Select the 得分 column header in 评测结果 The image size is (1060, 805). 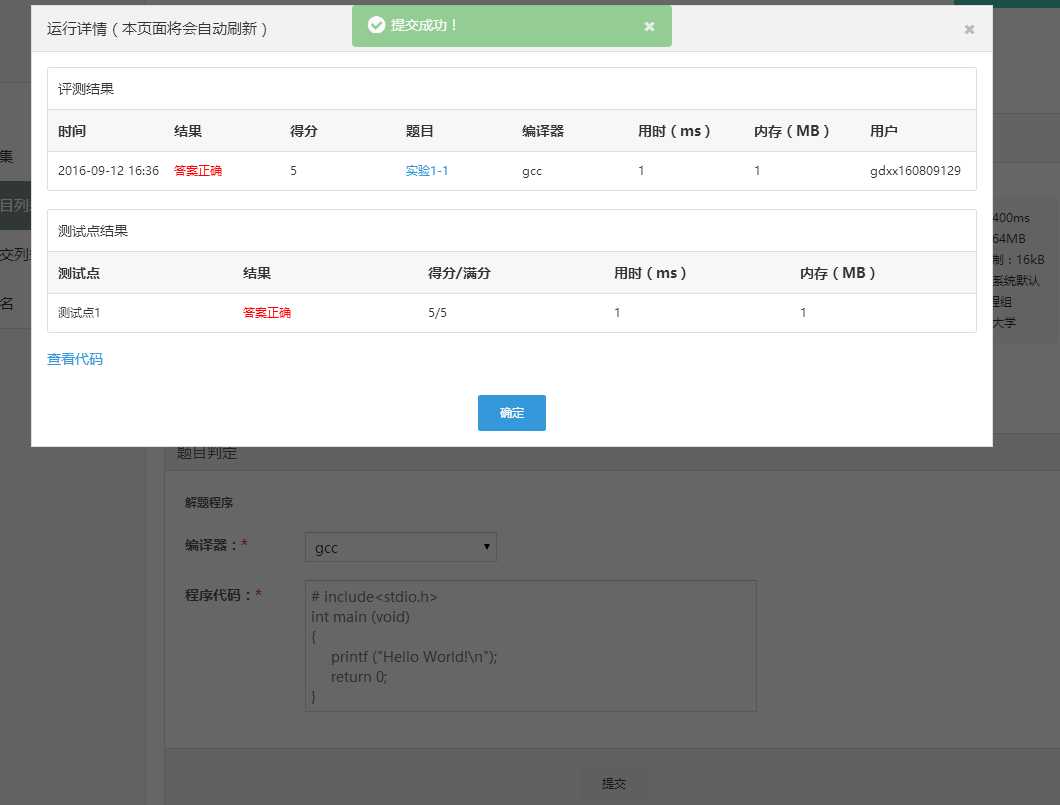304,131
